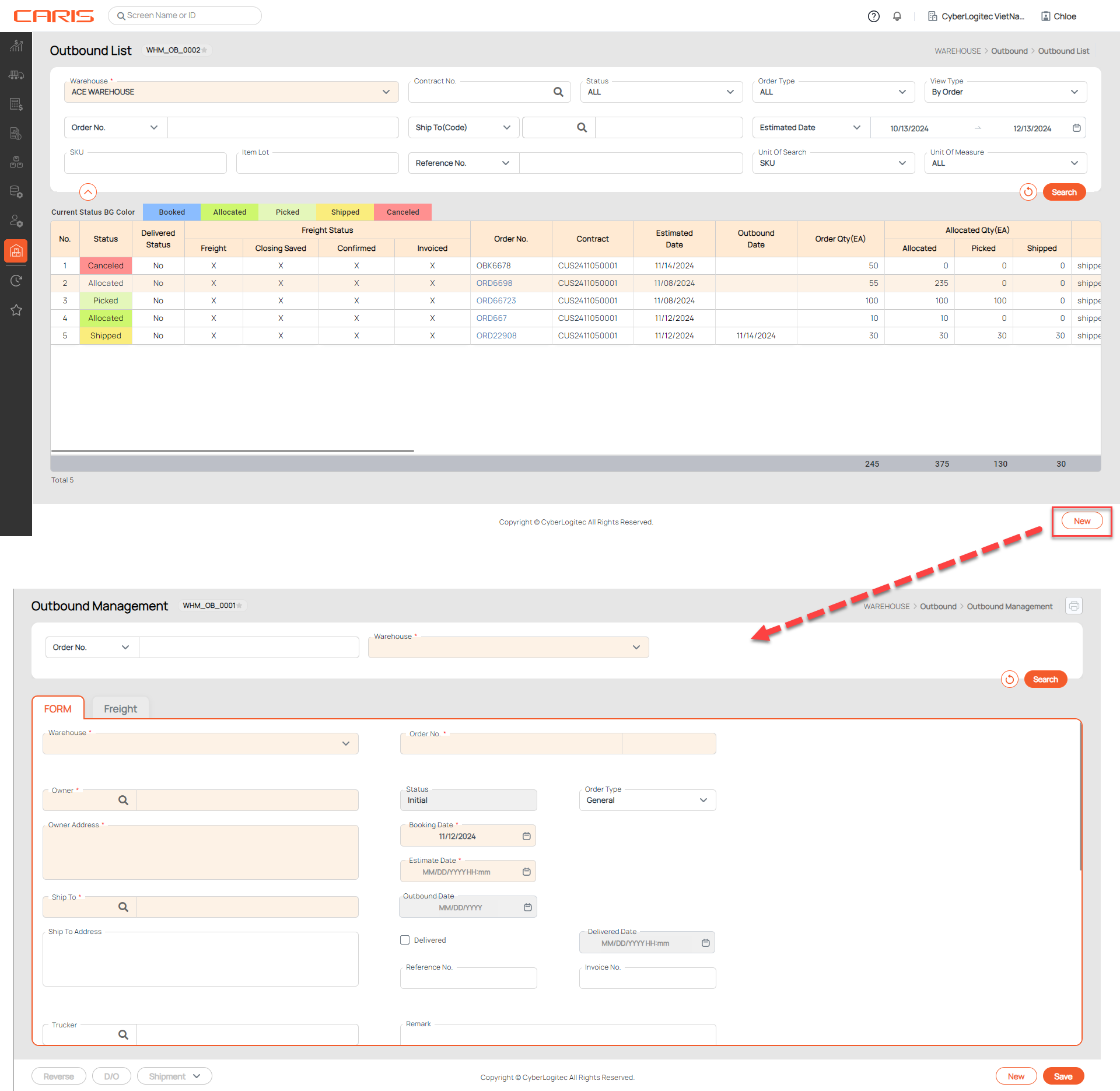This screenshot has width=1120, height=1091.
Task: Select the FORM tab
Action: [58, 709]
